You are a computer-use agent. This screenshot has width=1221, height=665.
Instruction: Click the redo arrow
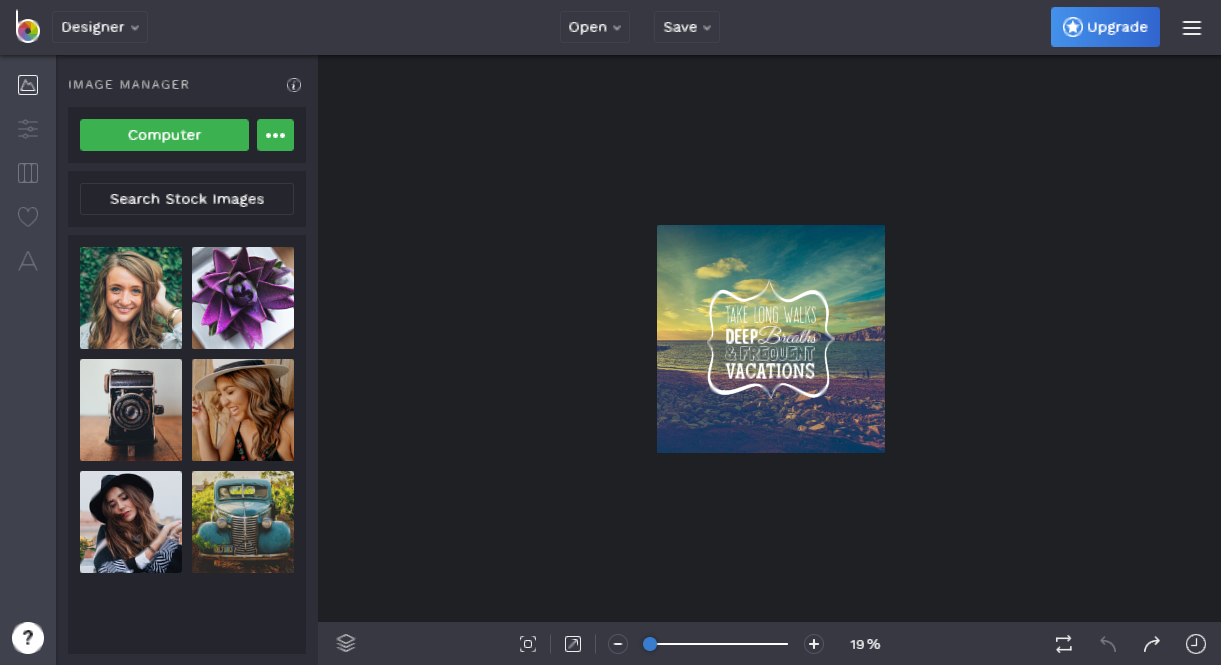click(1152, 644)
